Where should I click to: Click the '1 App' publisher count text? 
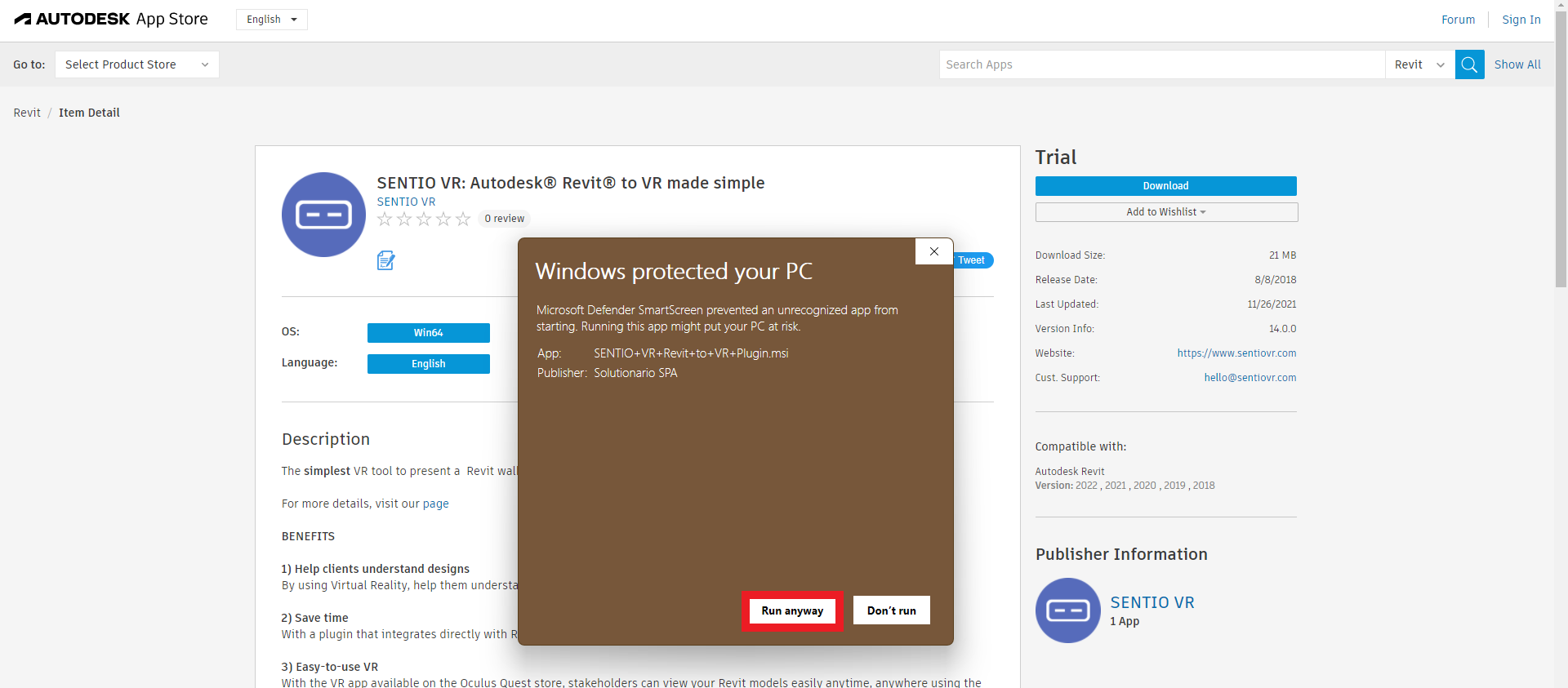pyautogui.click(x=1125, y=621)
